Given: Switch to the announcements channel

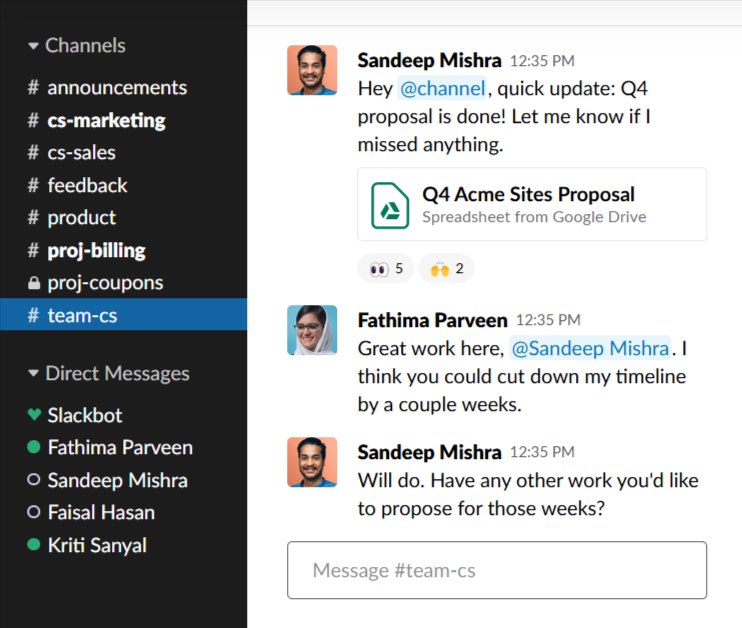Looking at the screenshot, I should pyautogui.click(x=116, y=88).
